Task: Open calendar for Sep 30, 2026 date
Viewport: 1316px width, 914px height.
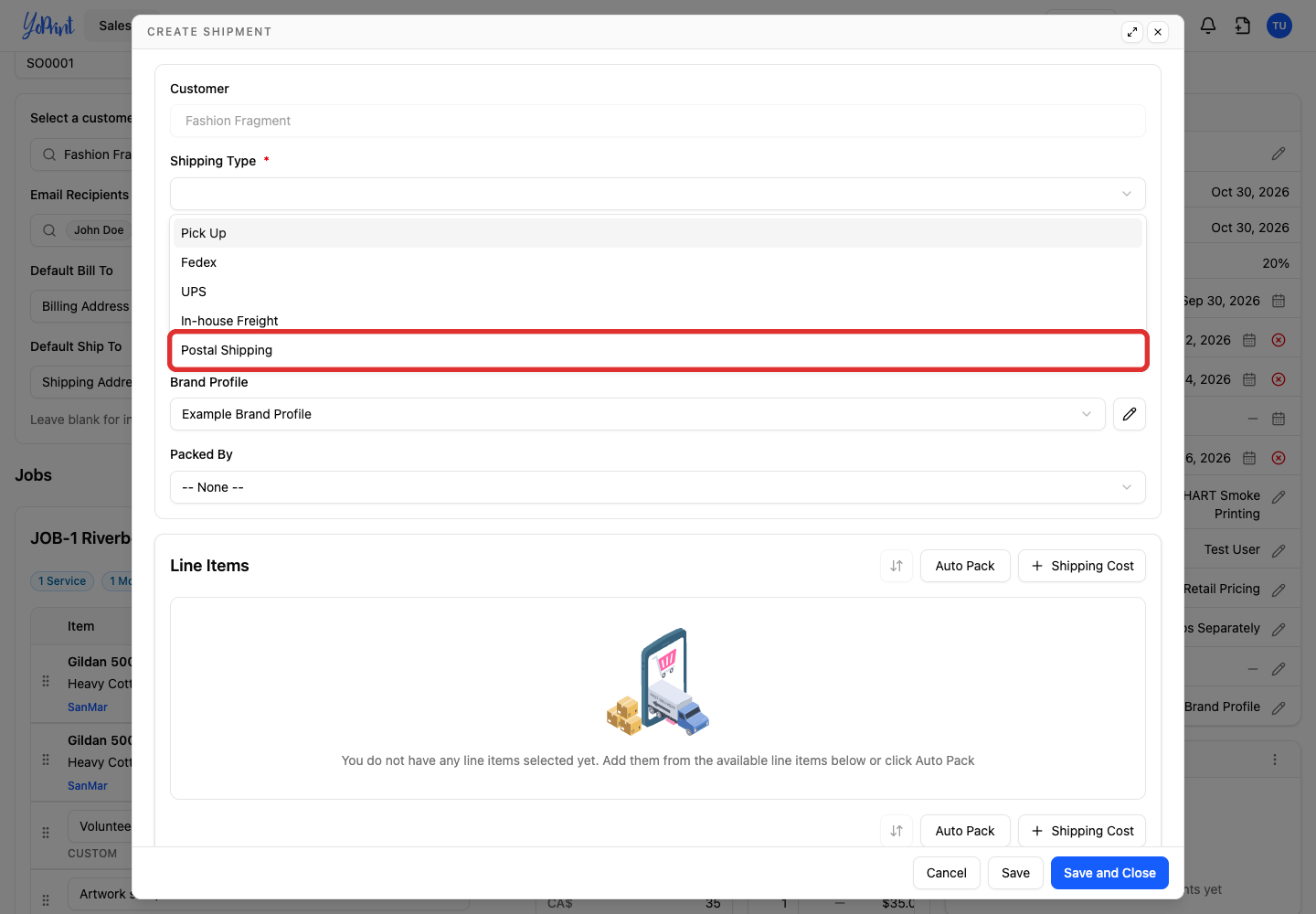Action: (x=1279, y=301)
